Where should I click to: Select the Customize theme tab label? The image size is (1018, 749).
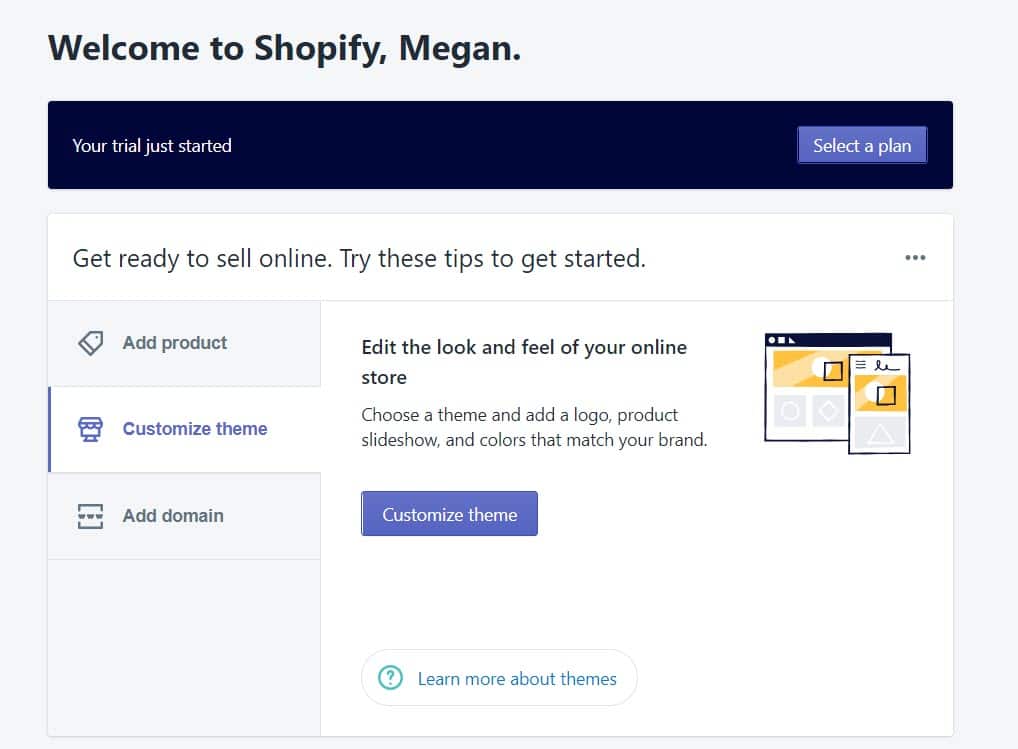(195, 429)
